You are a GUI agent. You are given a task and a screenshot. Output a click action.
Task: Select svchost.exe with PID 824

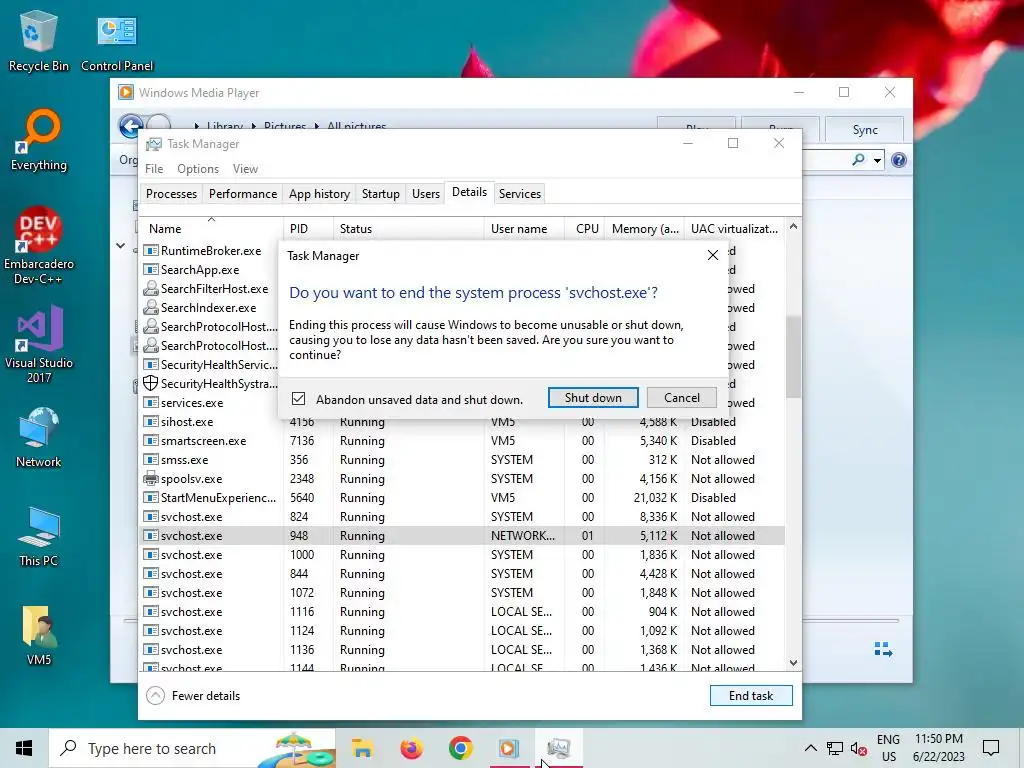[462, 517]
